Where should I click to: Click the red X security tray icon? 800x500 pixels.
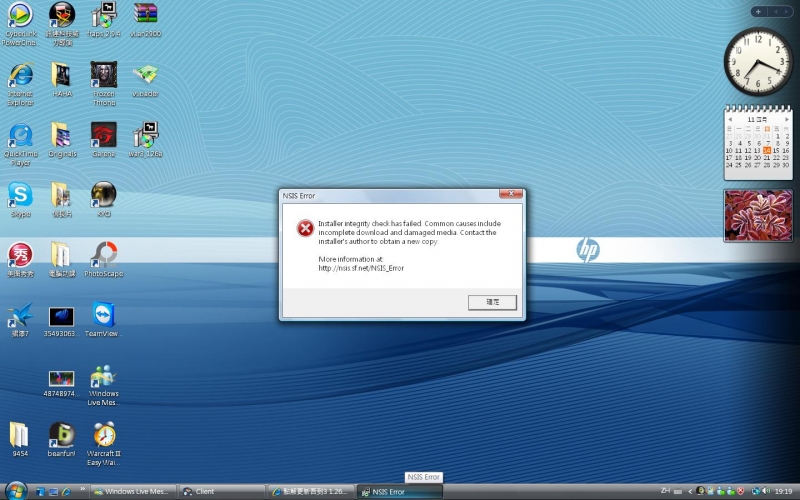tap(740, 491)
